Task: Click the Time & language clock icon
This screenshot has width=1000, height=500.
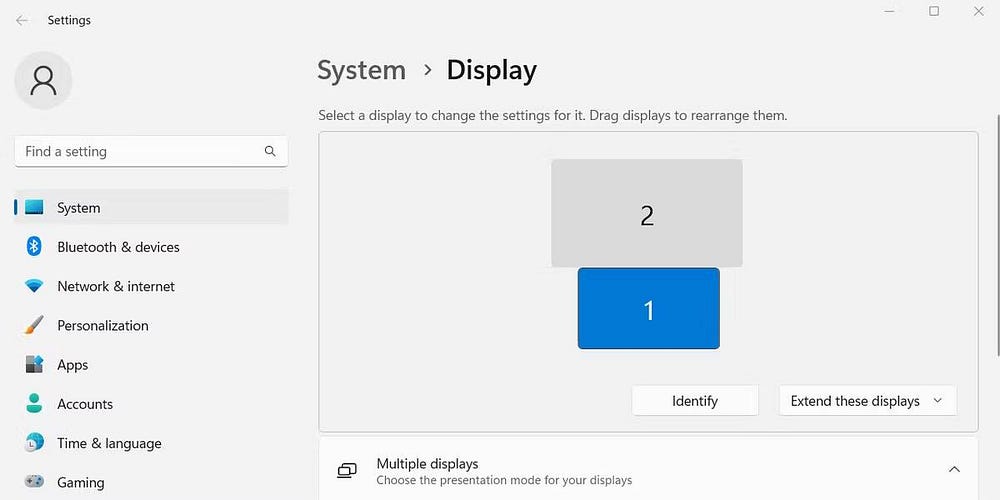Action: point(34,442)
